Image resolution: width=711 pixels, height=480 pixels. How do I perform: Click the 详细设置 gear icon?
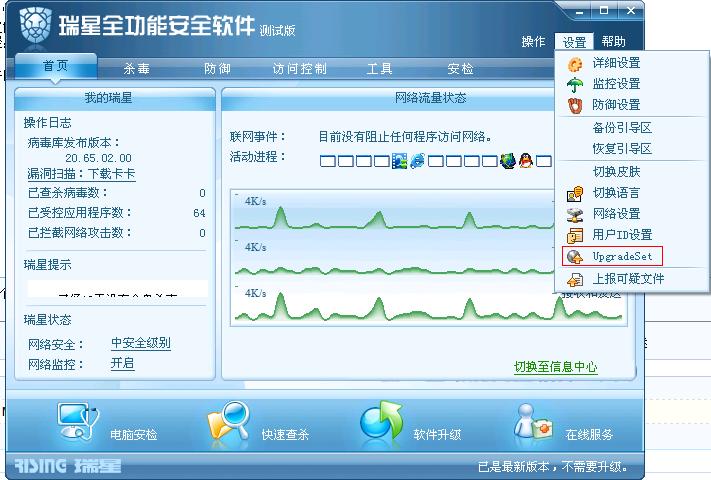575,63
